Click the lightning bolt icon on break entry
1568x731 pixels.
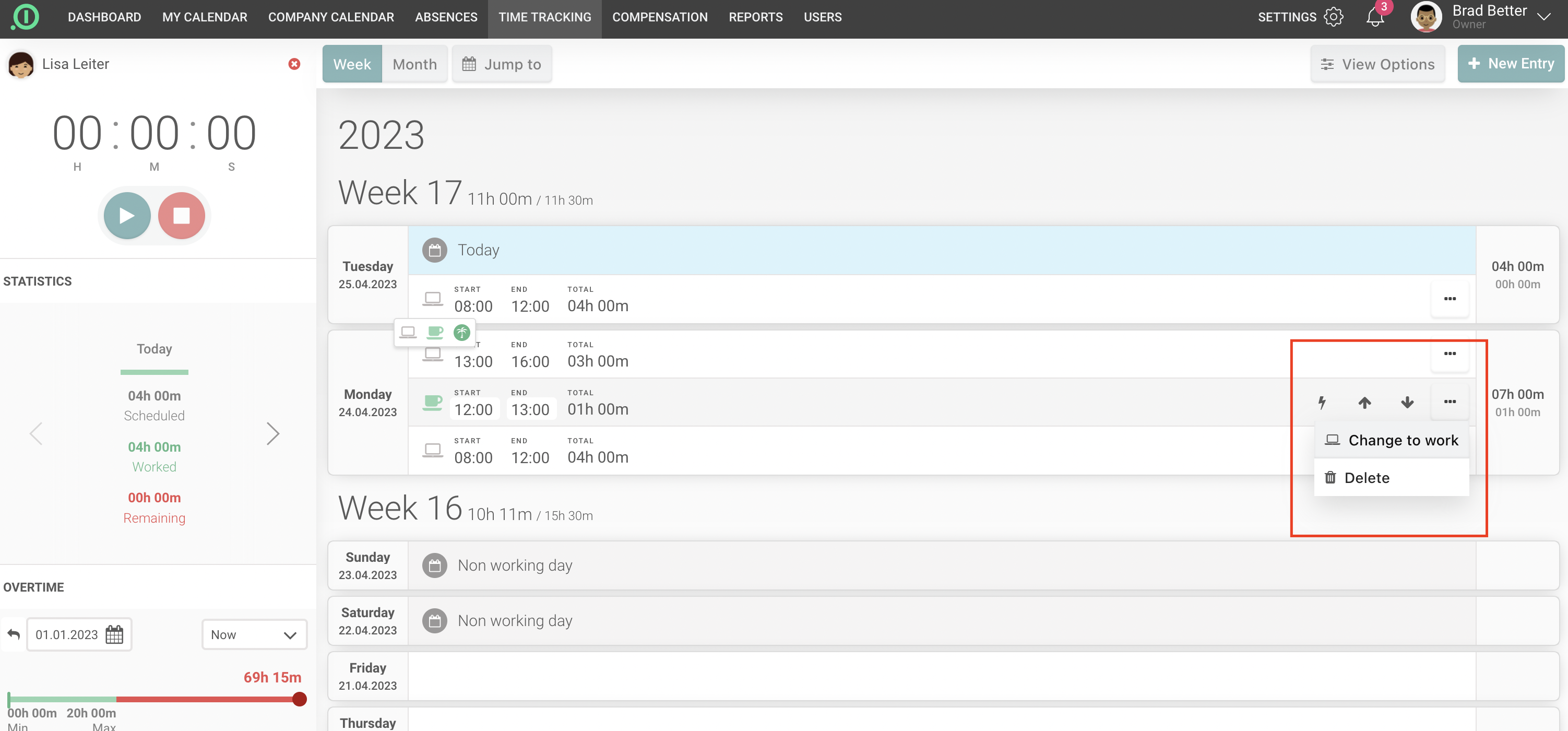pyautogui.click(x=1322, y=402)
